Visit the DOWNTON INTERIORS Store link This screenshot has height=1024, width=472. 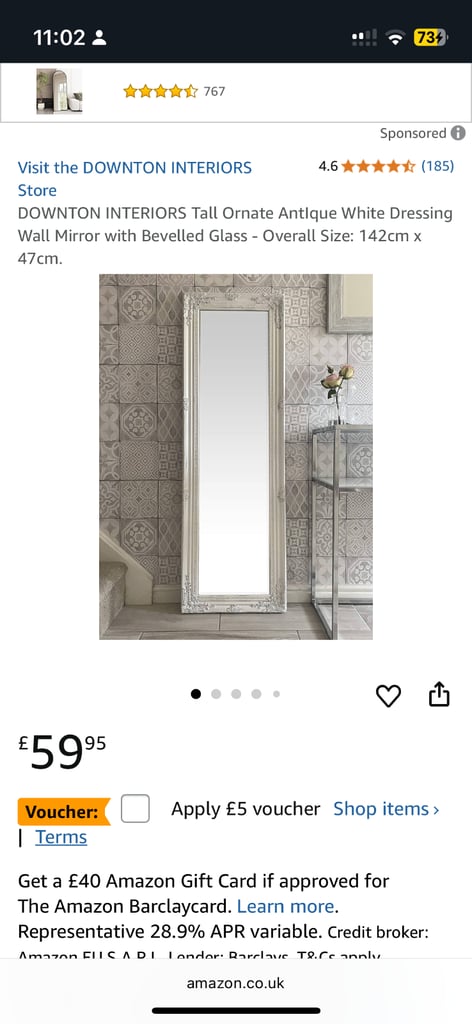(134, 179)
